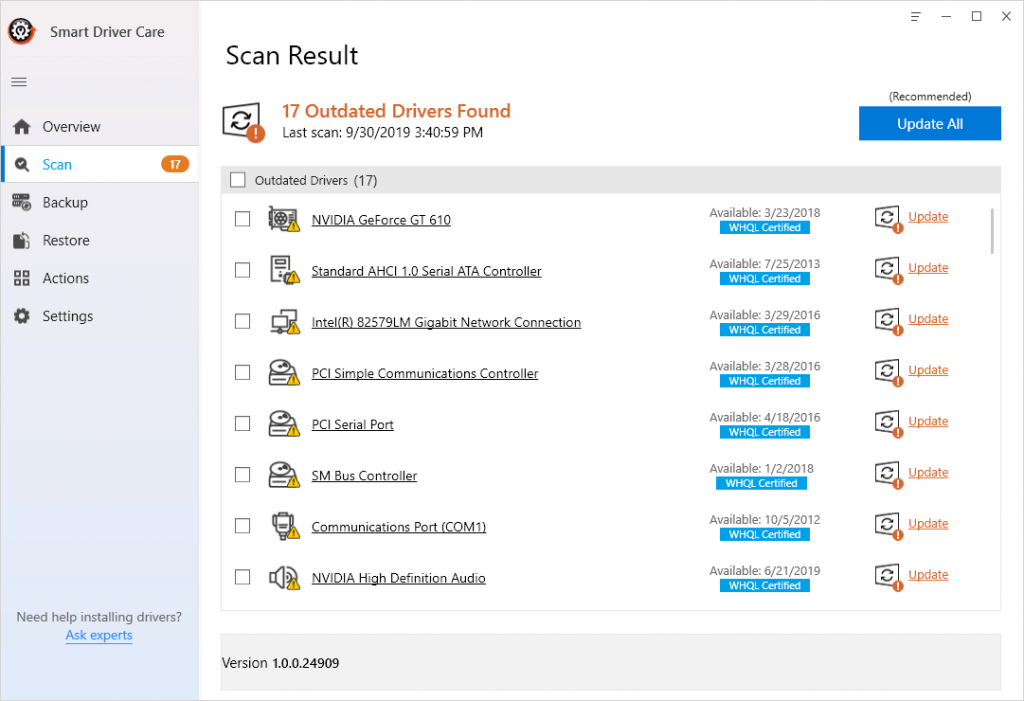Image resolution: width=1024 pixels, height=701 pixels.
Task: Click update icon for PCI Simple Communications Controller
Action: [888, 372]
